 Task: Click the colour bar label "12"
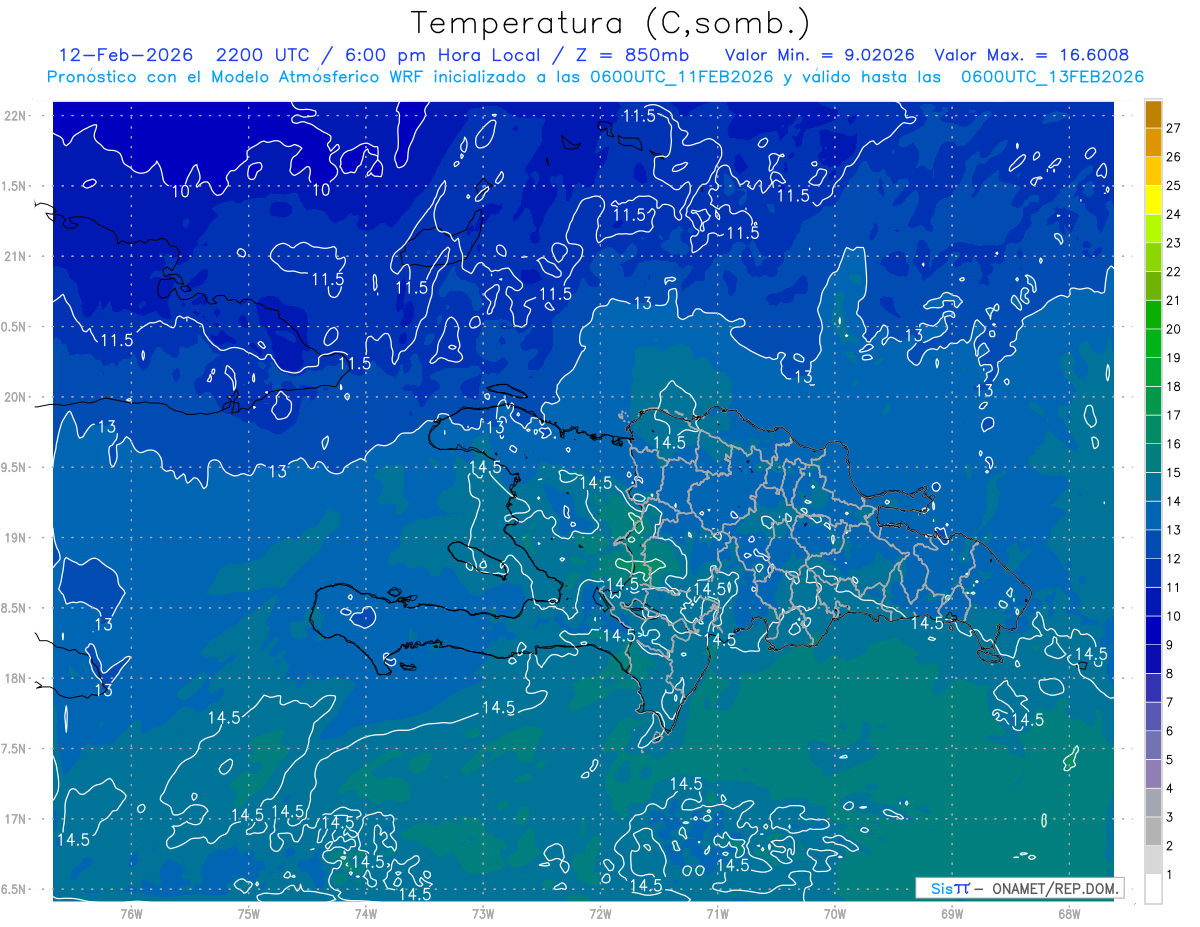(1173, 558)
